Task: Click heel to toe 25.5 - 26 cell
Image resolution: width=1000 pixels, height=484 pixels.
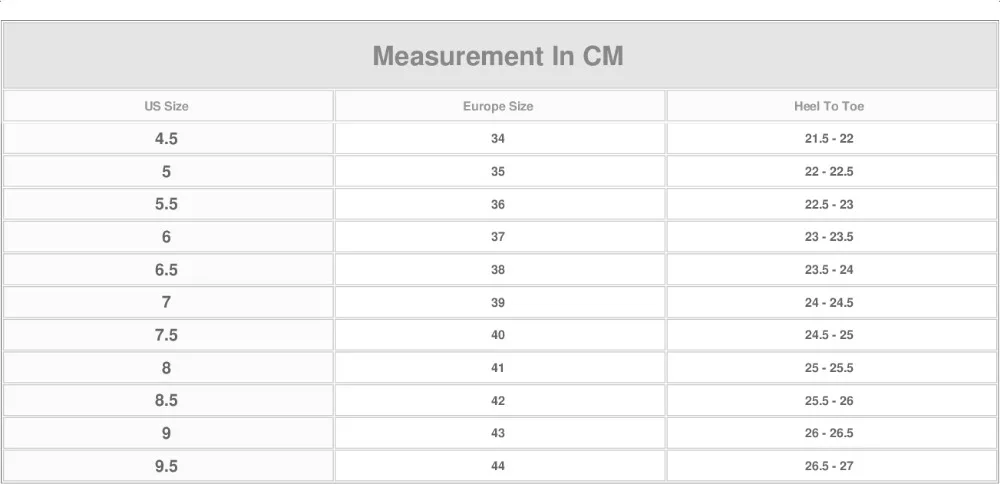Action: point(829,400)
